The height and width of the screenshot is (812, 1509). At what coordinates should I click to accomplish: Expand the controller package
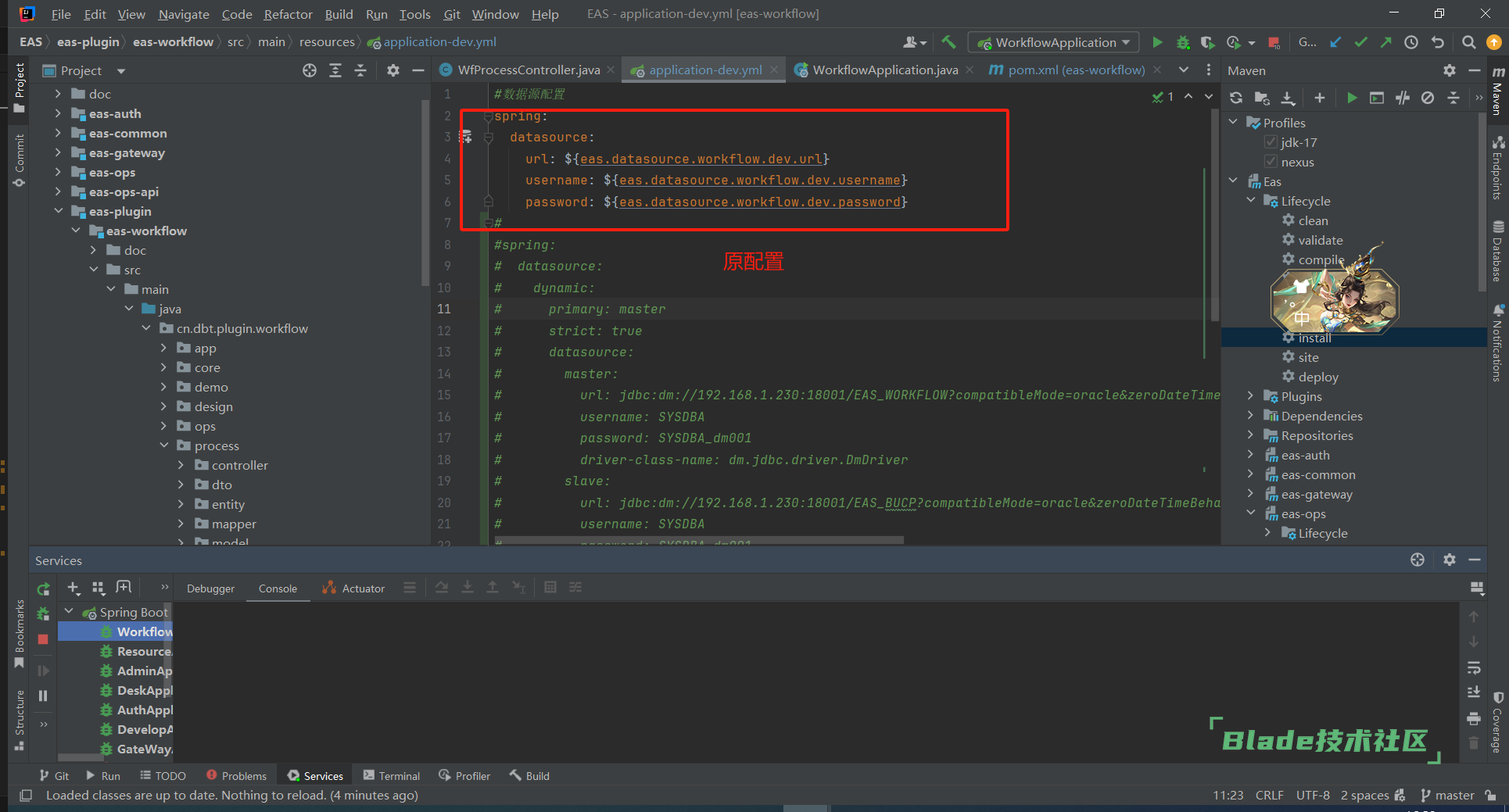pyautogui.click(x=181, y=465)
